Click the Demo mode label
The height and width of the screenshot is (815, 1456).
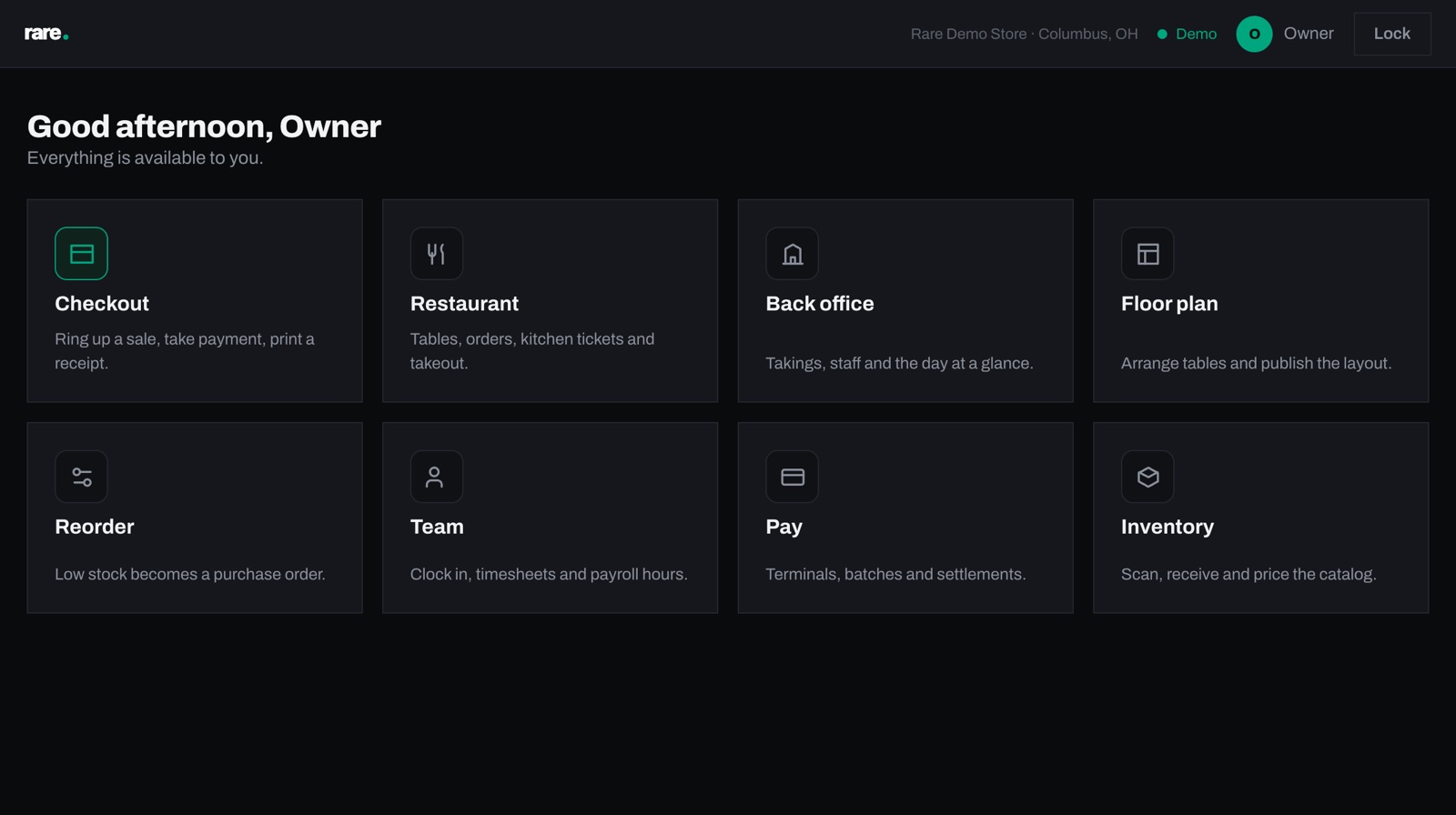click(x=1196, y=34)
